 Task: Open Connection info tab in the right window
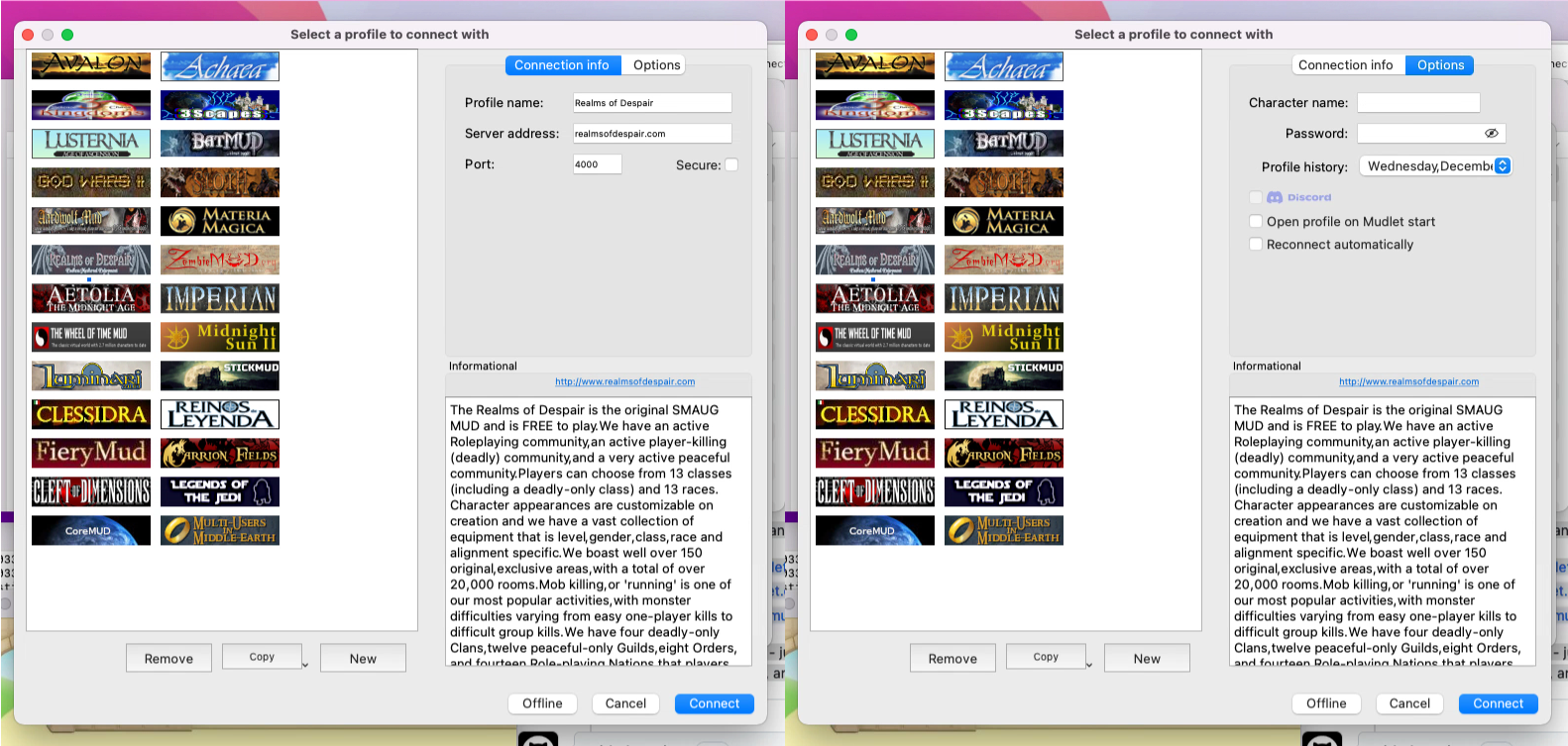pos(1346,65)
